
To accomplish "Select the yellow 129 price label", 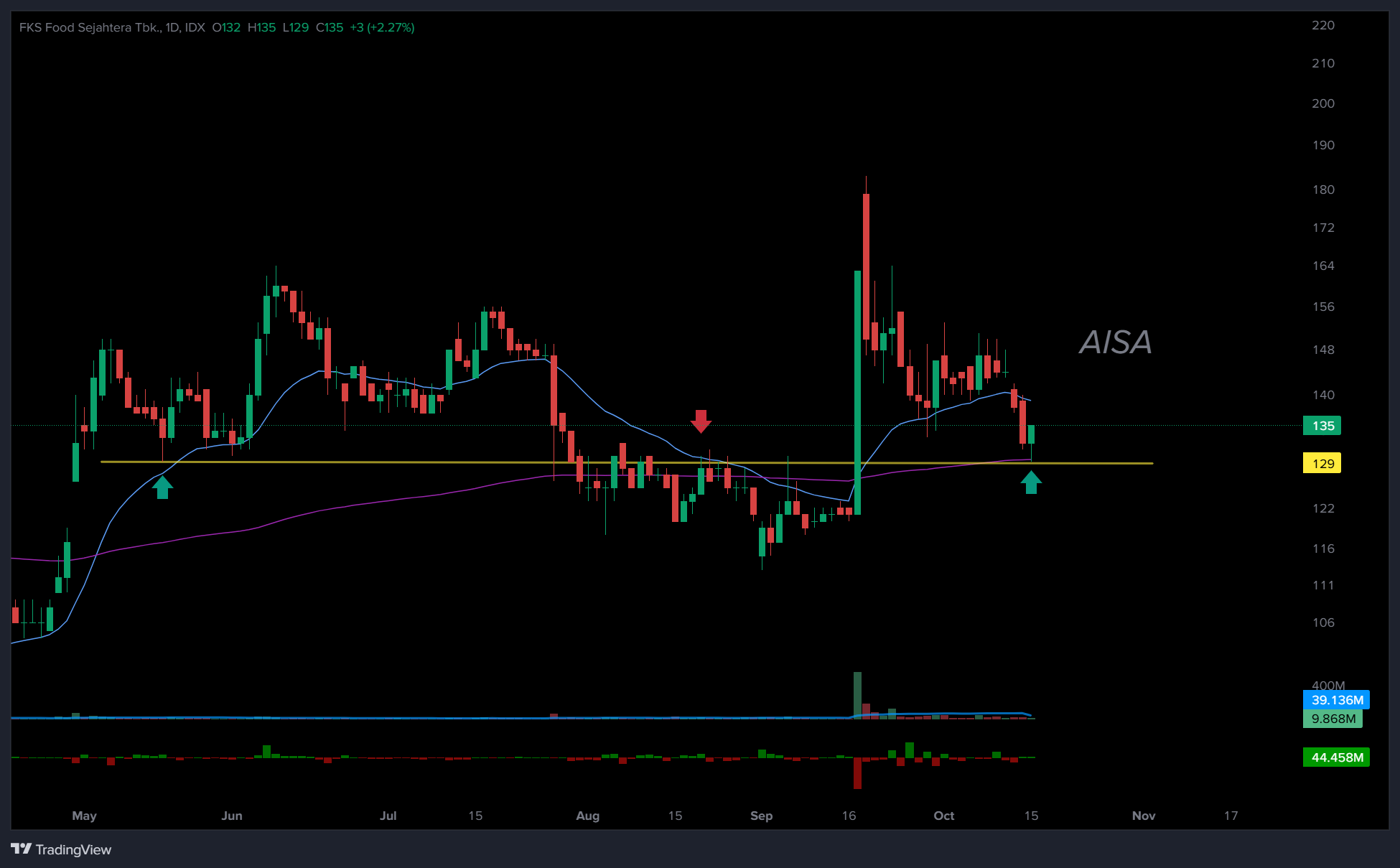I will [x=1322, y=464].
